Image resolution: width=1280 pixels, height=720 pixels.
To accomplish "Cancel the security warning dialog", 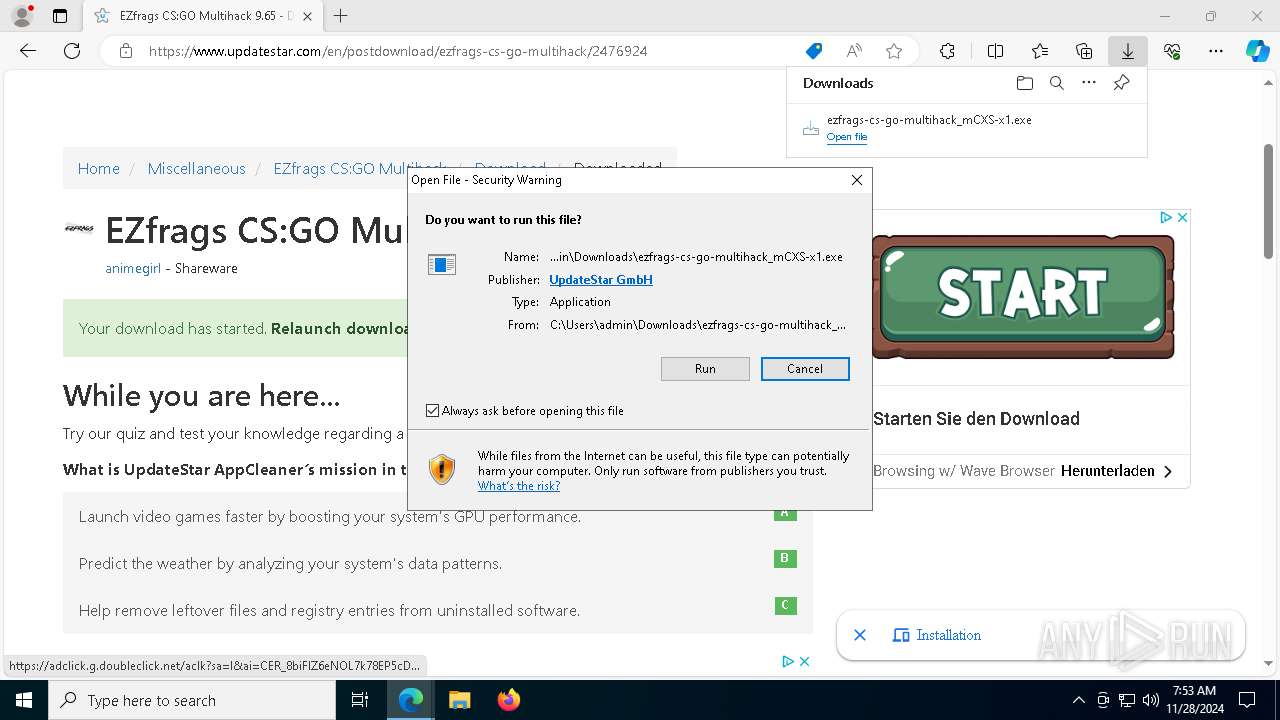I will click(x=805, y=369).
